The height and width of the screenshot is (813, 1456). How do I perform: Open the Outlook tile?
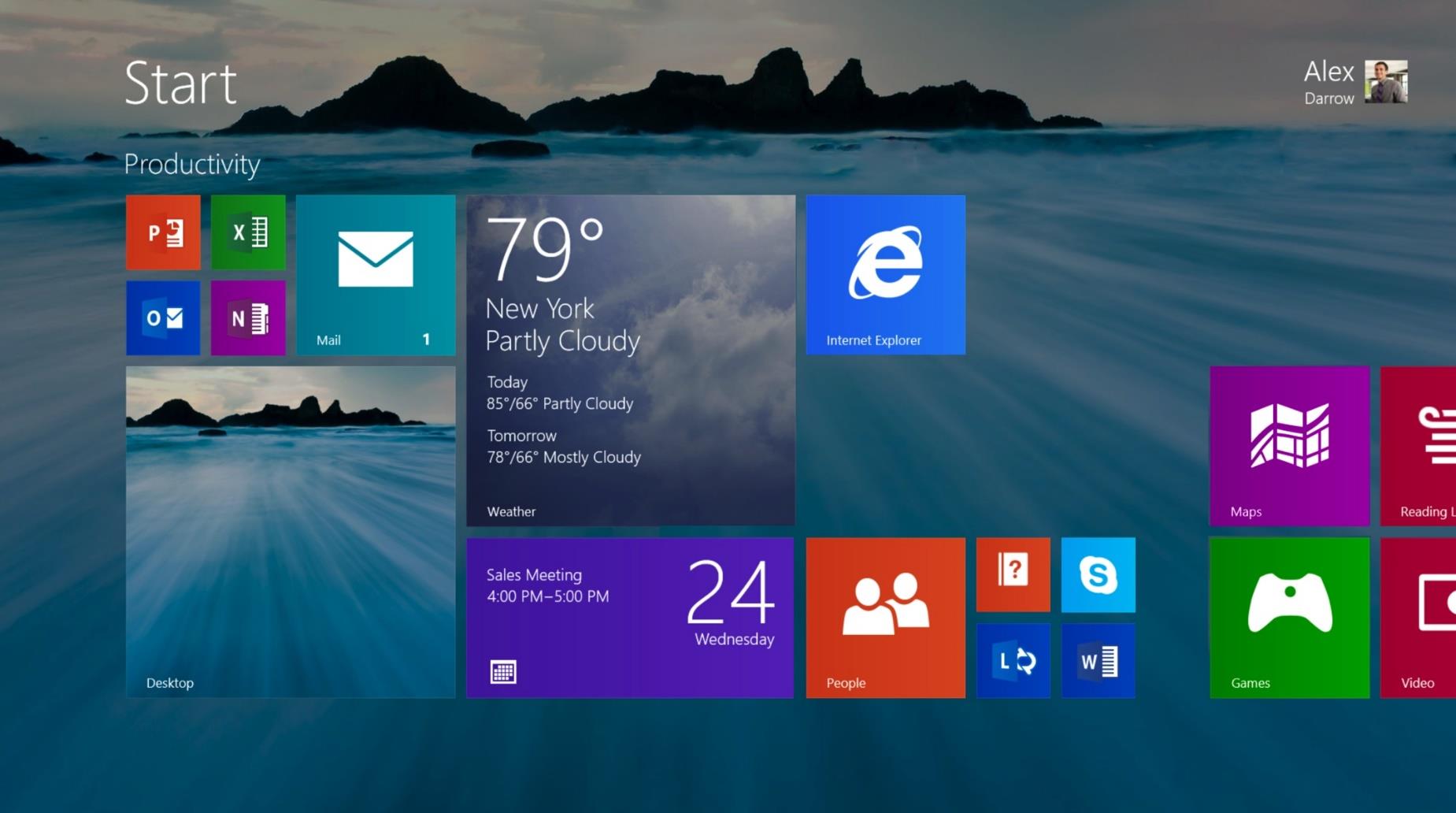(x=163, y=317)
